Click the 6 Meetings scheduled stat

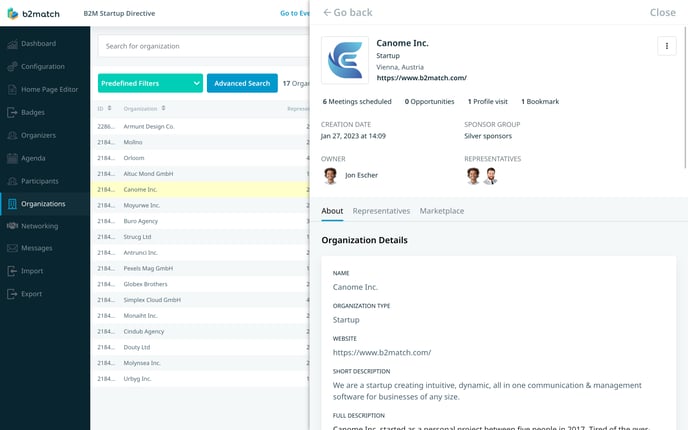(x=357, y=102)
